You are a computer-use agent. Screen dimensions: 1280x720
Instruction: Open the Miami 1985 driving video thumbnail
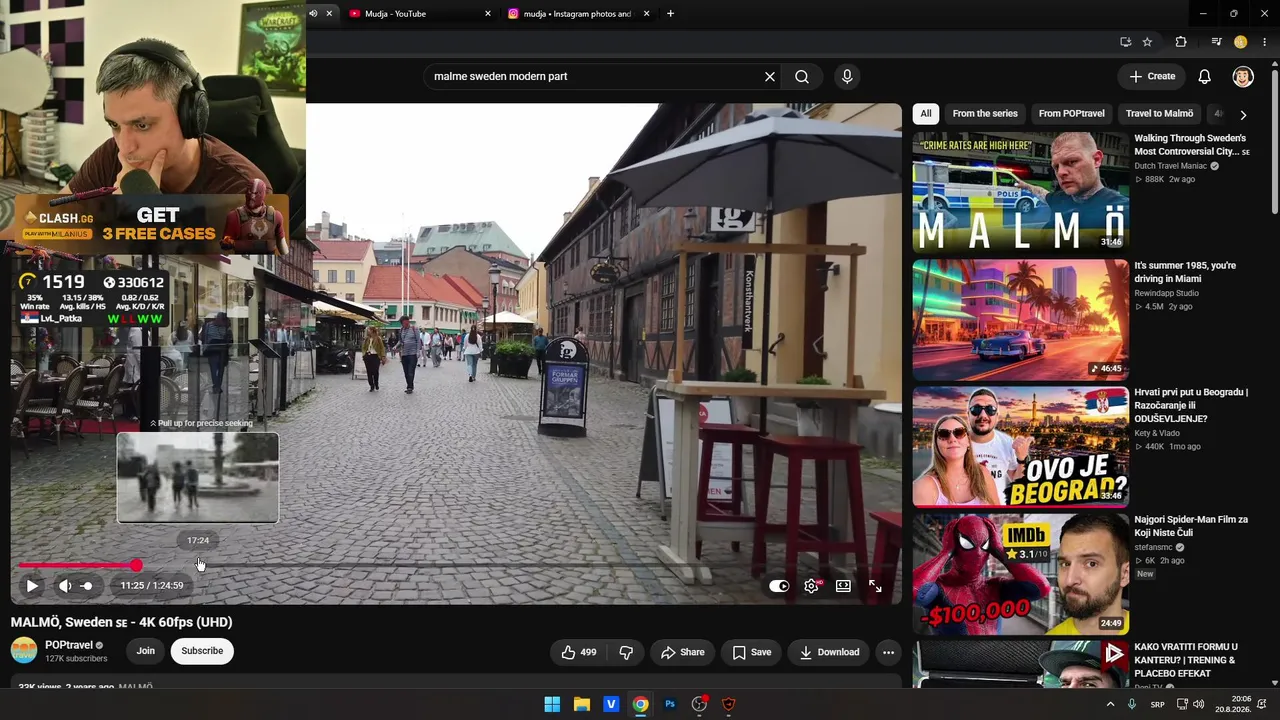point(1020,319)
